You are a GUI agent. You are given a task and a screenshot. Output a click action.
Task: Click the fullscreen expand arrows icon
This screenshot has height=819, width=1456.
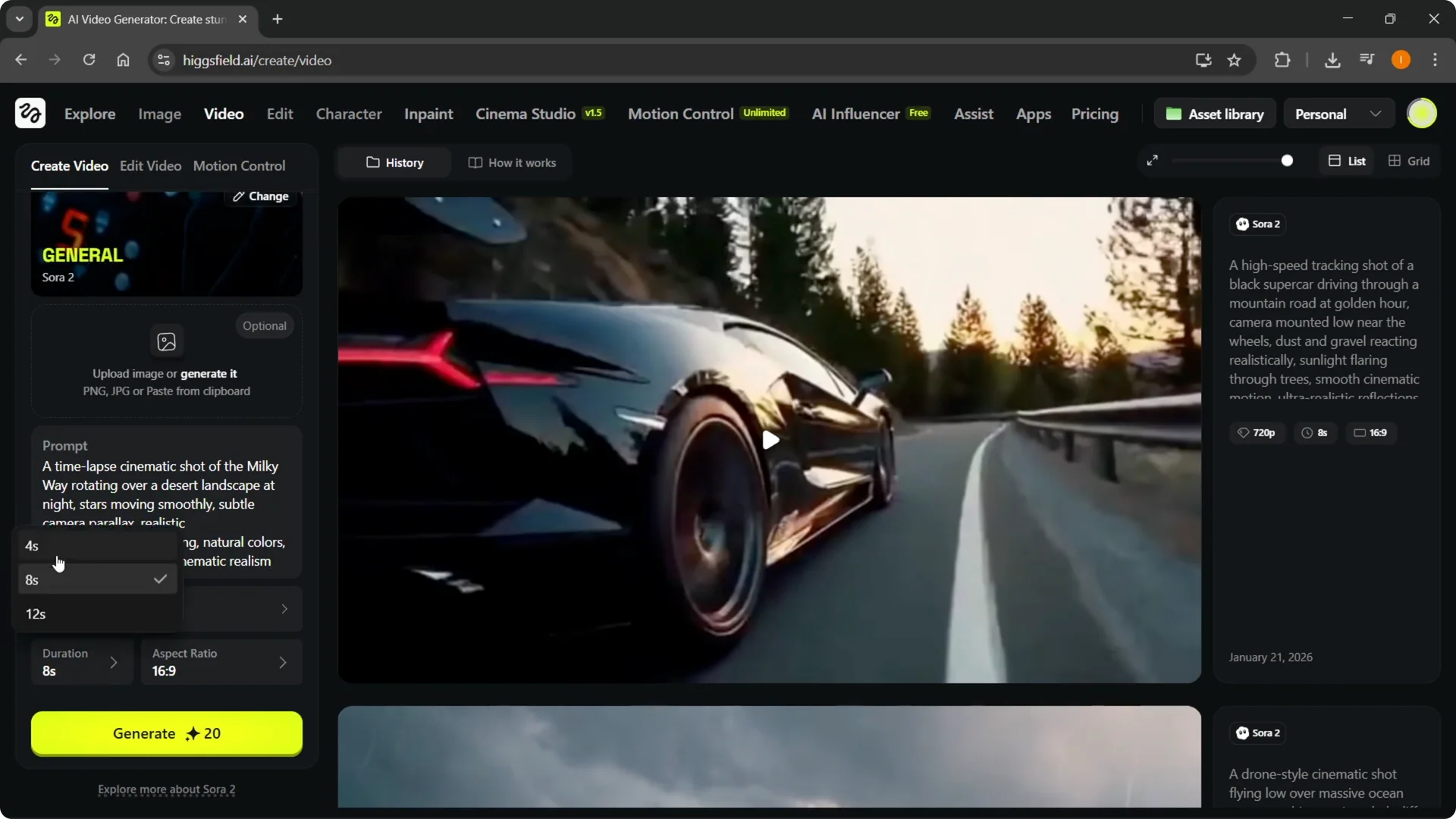1152,161
